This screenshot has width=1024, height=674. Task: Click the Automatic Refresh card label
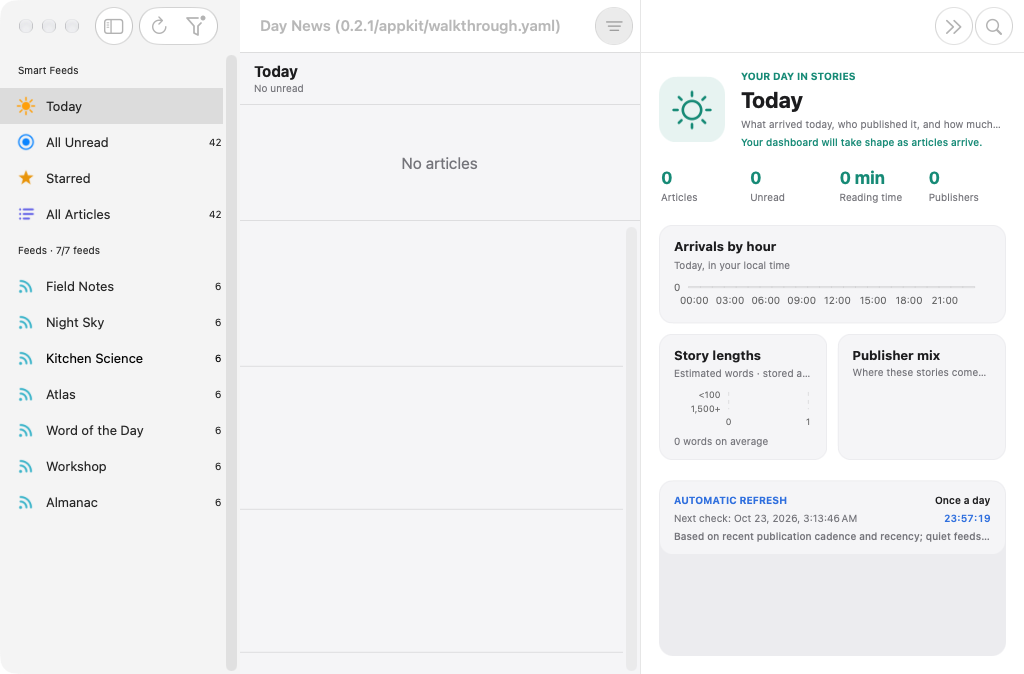[x=730, y=500]
